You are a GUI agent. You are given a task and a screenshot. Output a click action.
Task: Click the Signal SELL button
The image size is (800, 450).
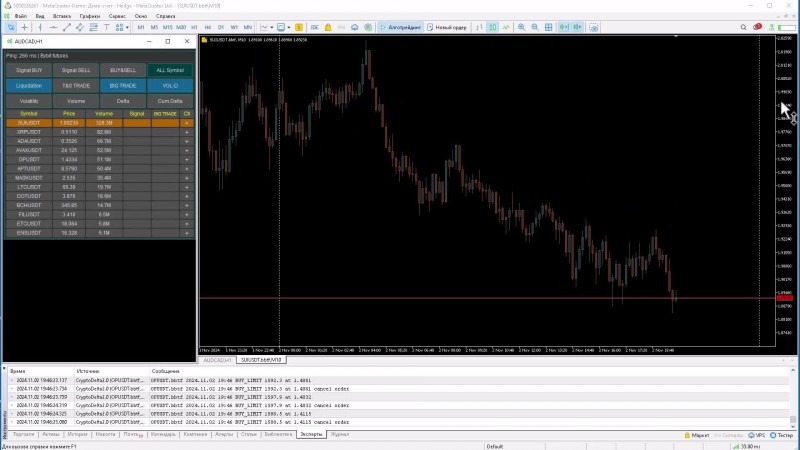click(x=76, y=70)
